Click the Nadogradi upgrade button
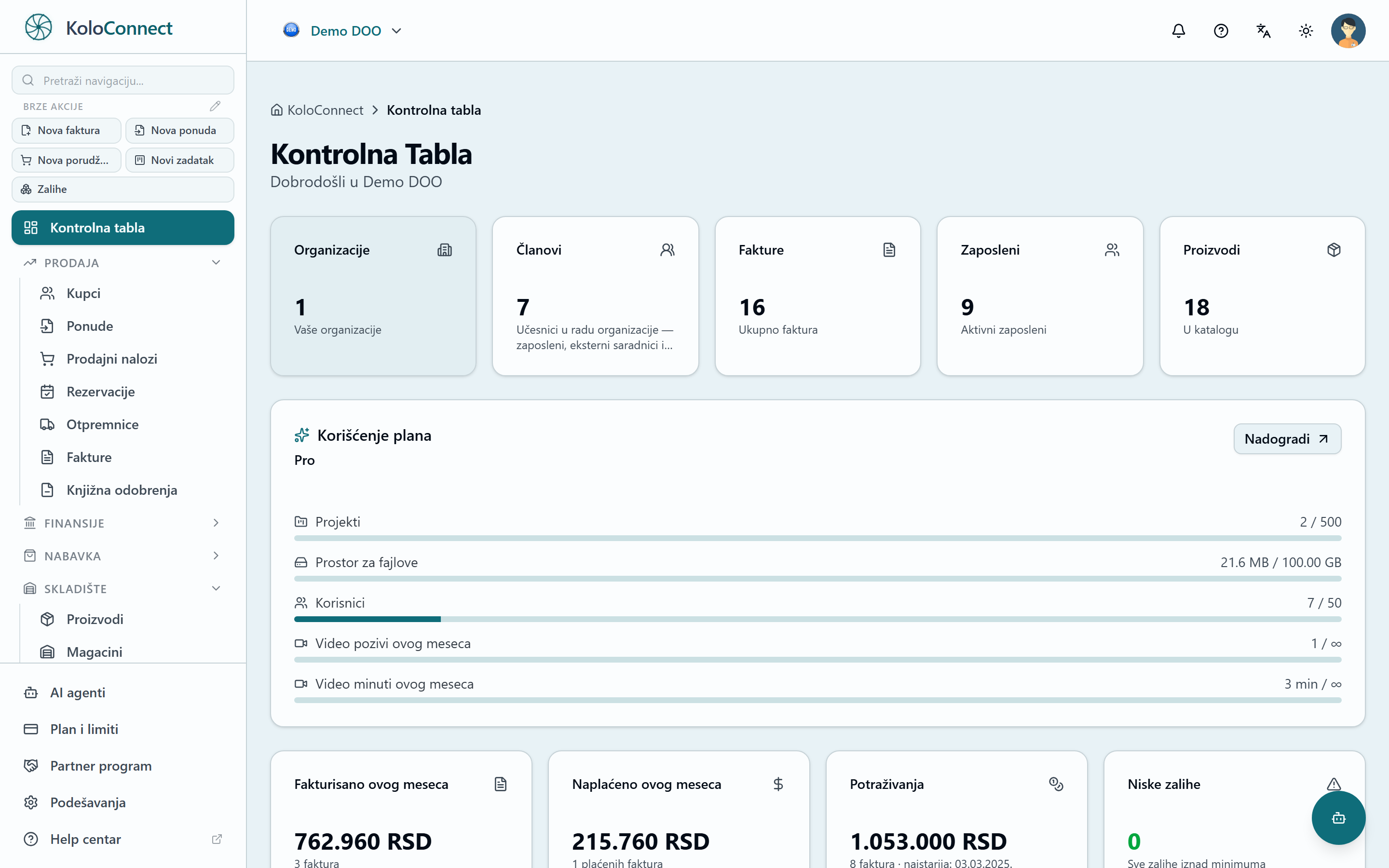The image size is (1389, 868). [1287, 439]
